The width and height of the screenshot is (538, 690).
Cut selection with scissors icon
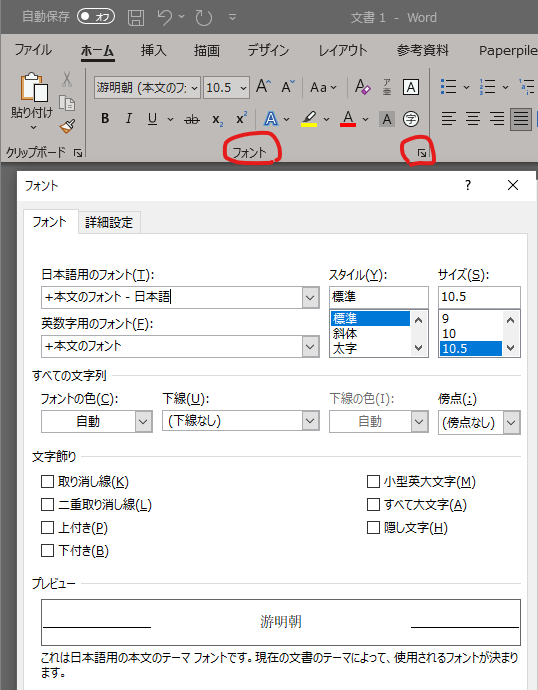click(67, 79)
